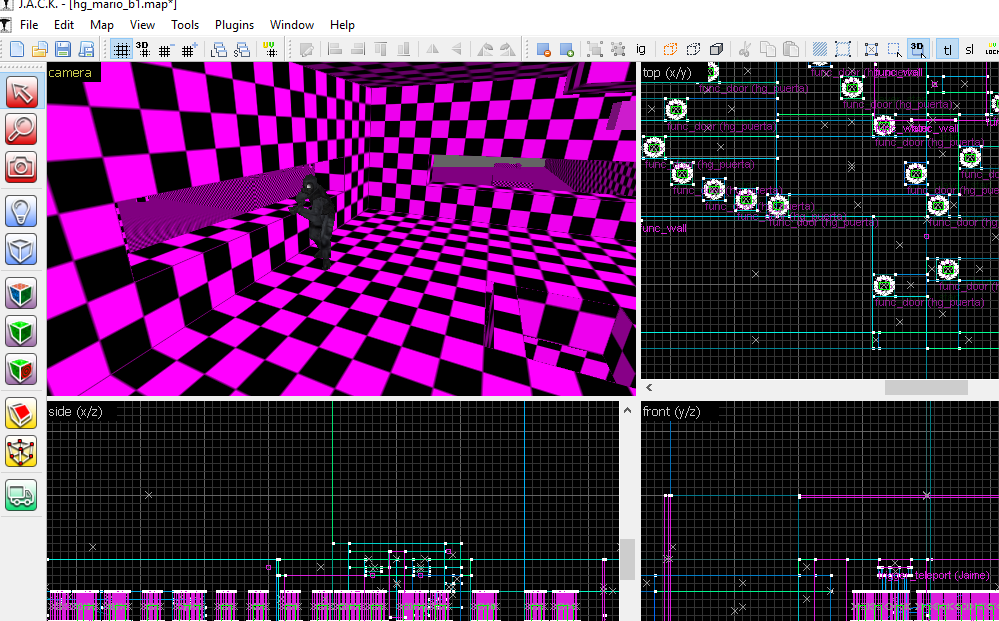This screenshot has width=999, height=621.
Task: Choose the Camera tool
Action: (x=21, y=167)
